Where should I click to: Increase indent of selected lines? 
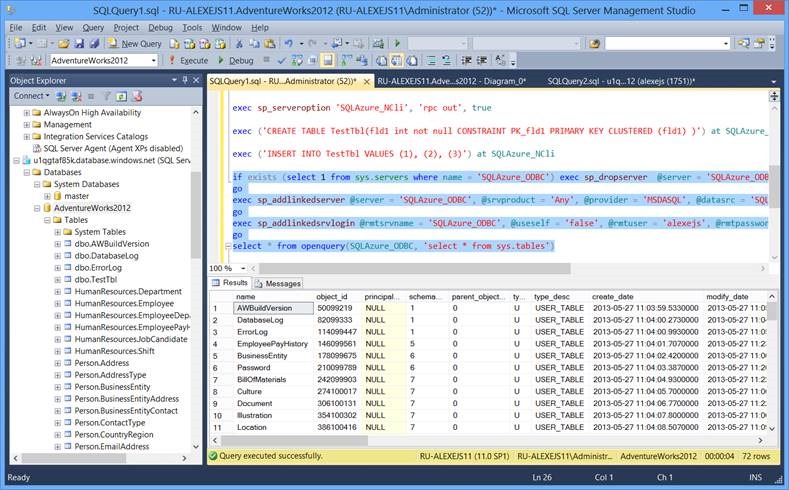482,60
